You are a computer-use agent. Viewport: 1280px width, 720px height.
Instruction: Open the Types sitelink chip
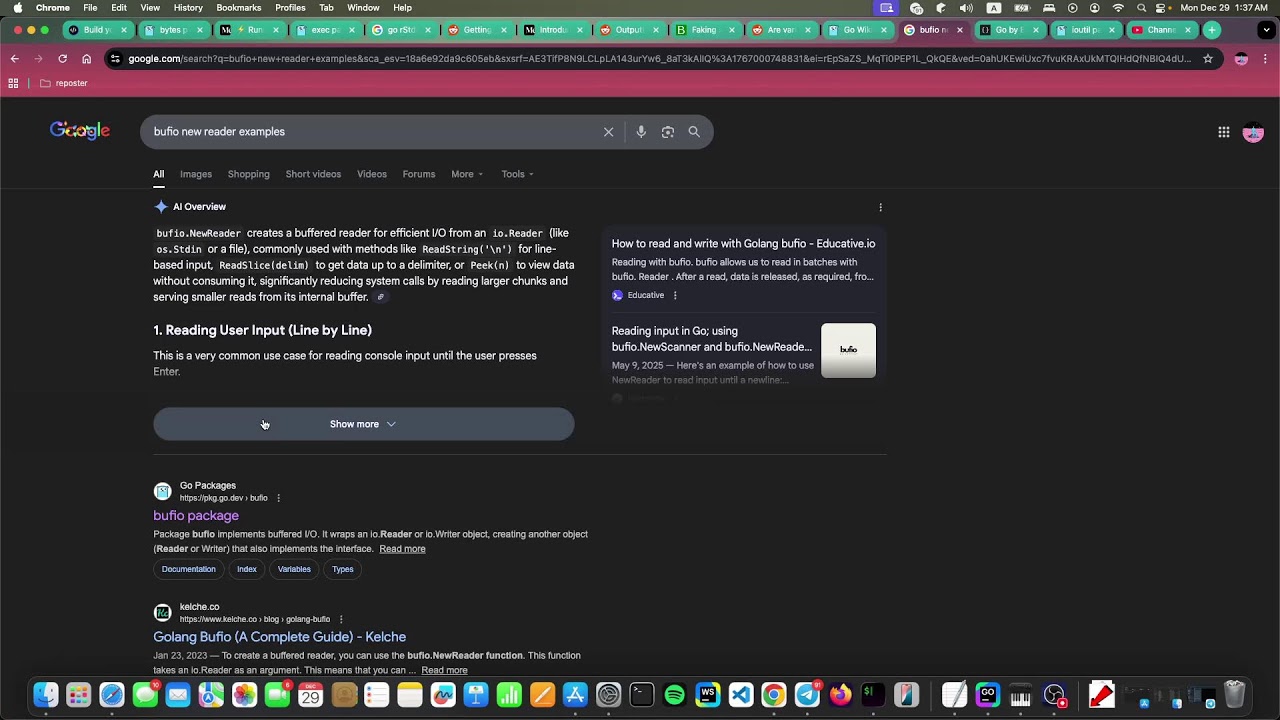point(343,569)
